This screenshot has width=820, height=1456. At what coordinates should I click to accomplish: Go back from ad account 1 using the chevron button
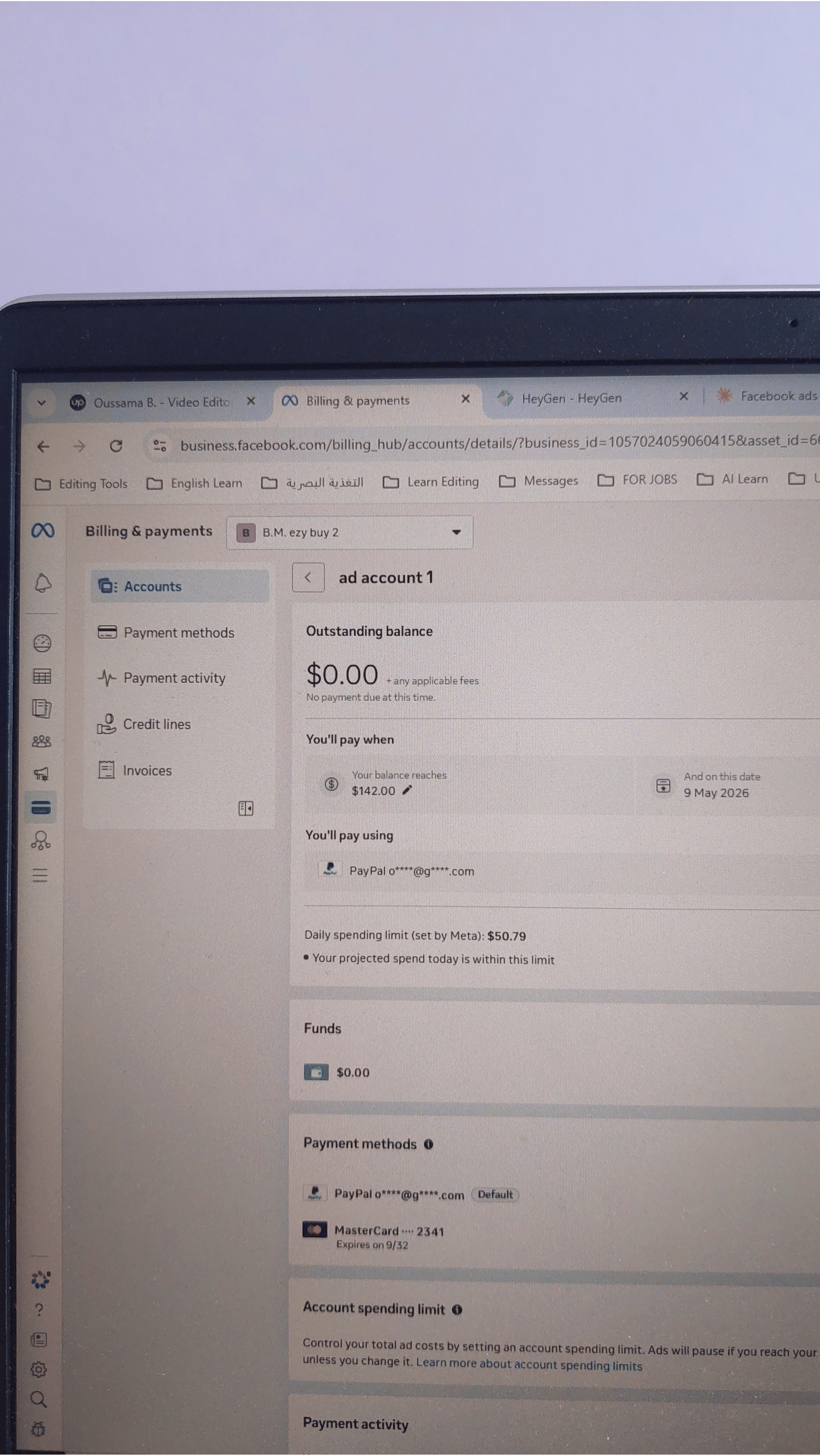[x=308, y=578]
